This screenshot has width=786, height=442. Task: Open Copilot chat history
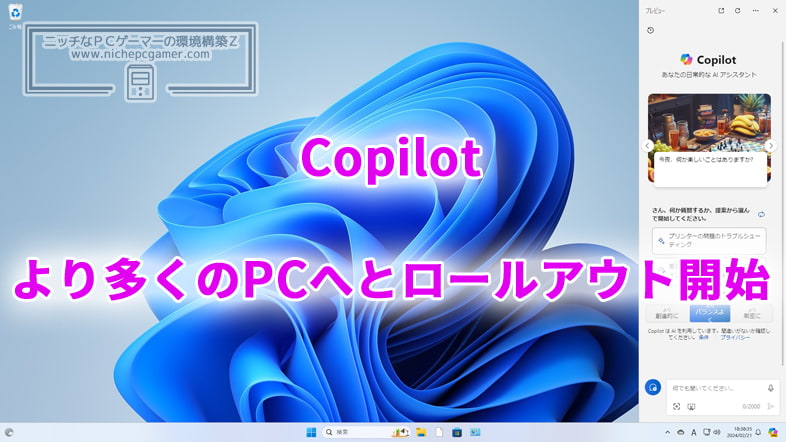point(651,30)
